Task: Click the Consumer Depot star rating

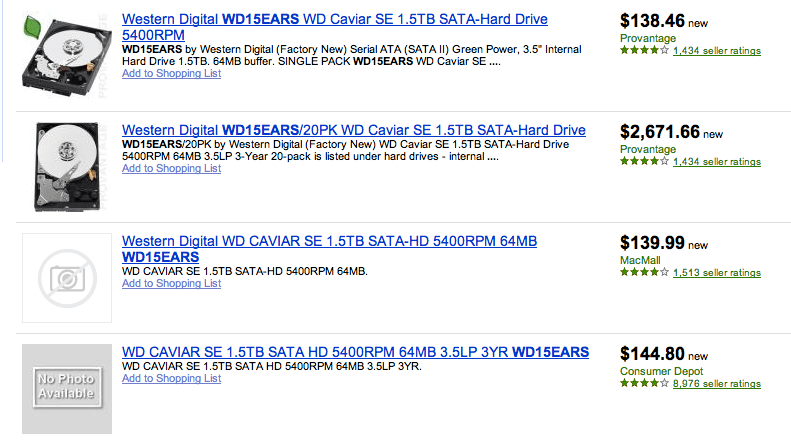Action: pyautogui.click(x=644, y=383)
